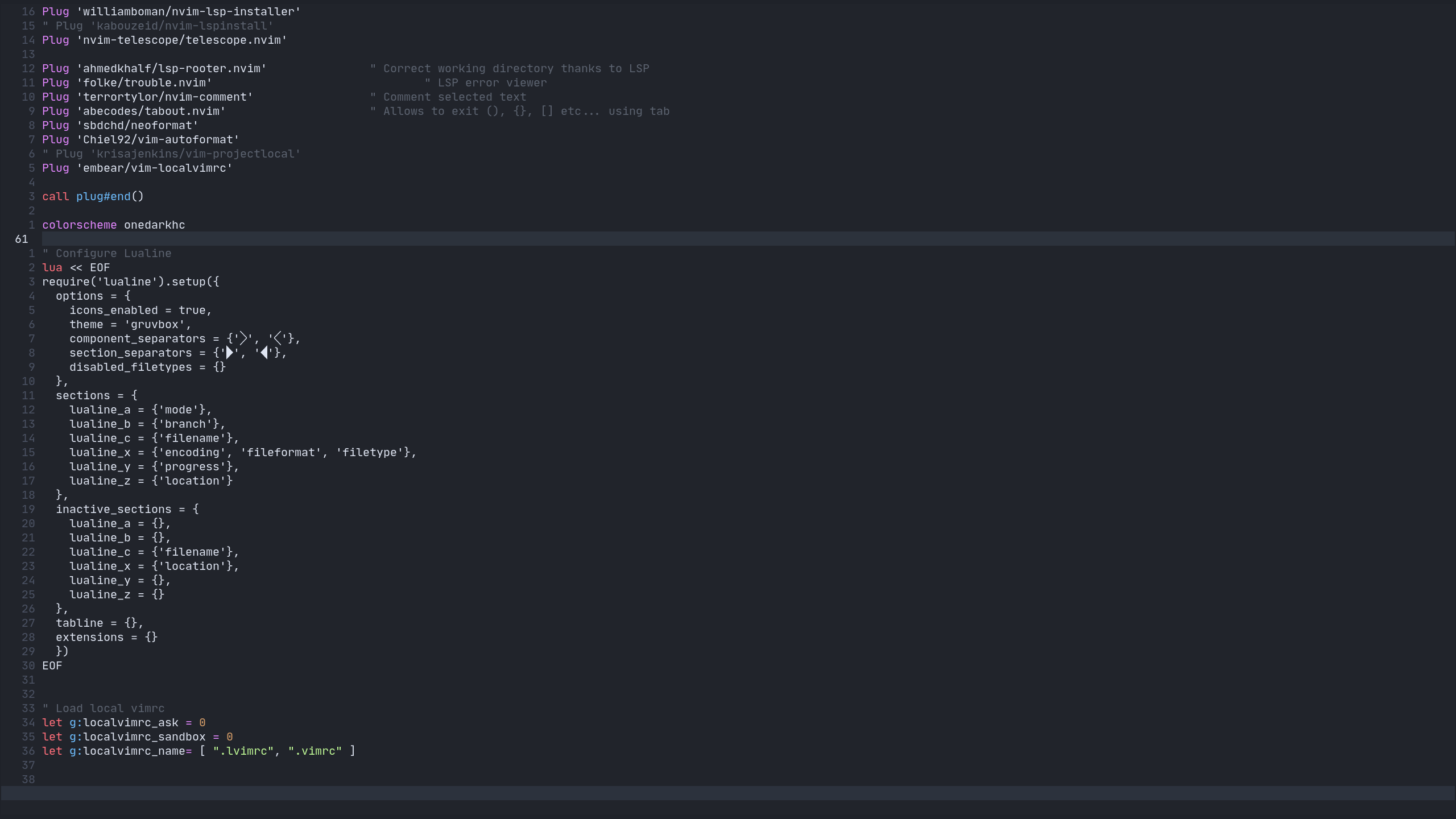Click the 'icons_enabled = true' option

140,310
